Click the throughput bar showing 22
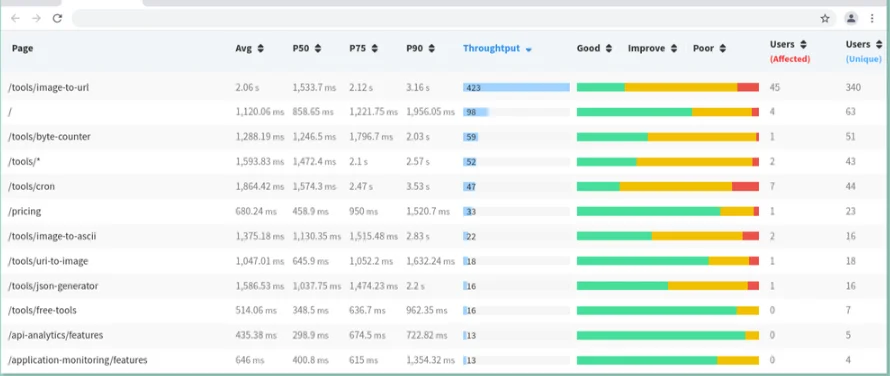 [516, 236]
